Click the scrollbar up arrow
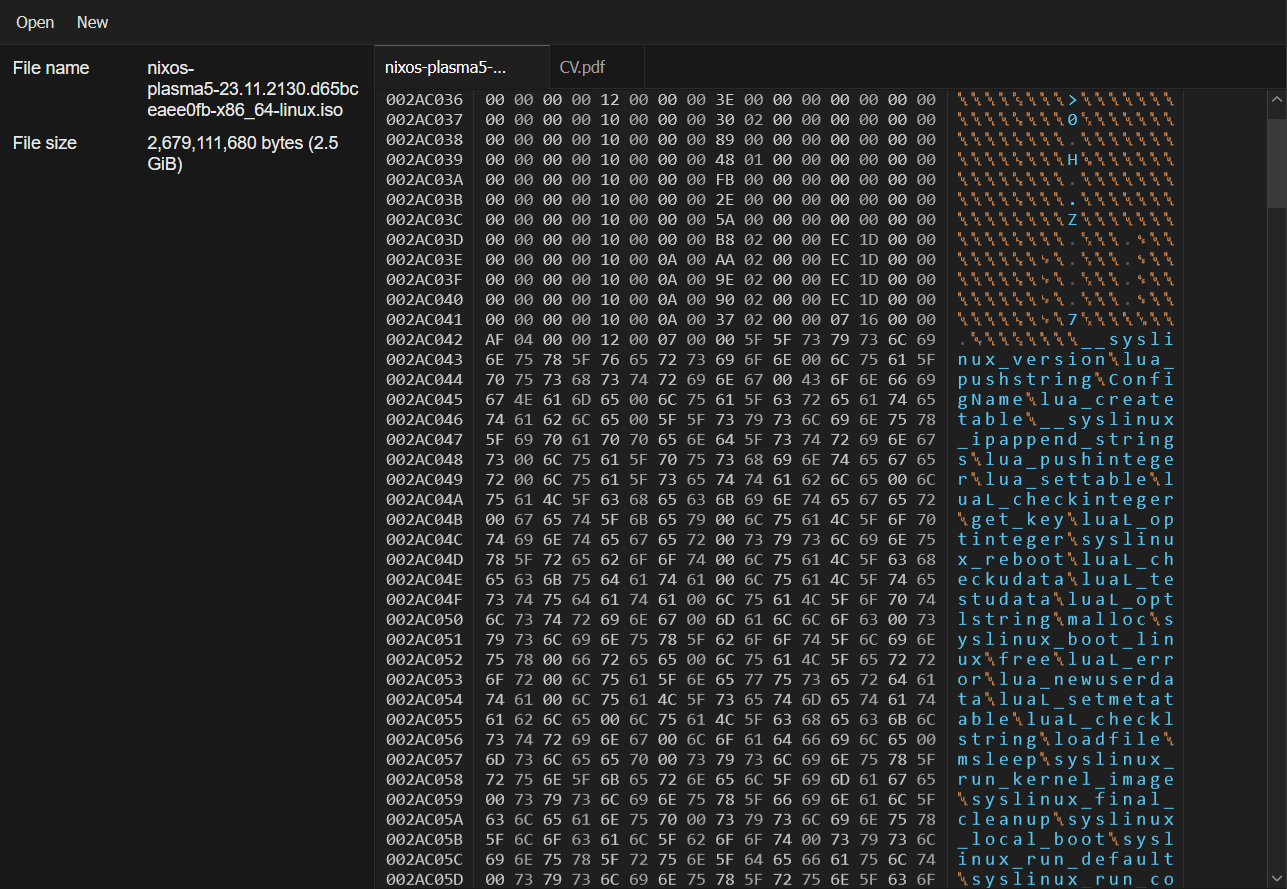 pos(1276,99)
